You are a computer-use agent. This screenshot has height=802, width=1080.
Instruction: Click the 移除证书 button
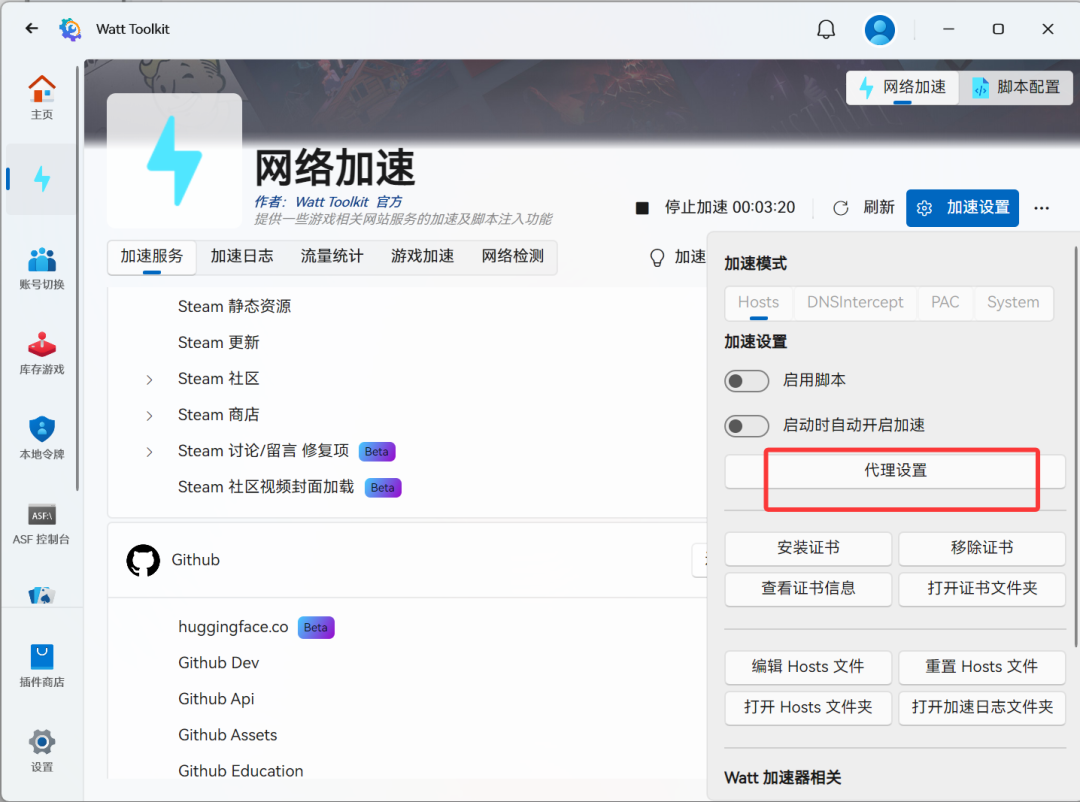click(982, 548)
